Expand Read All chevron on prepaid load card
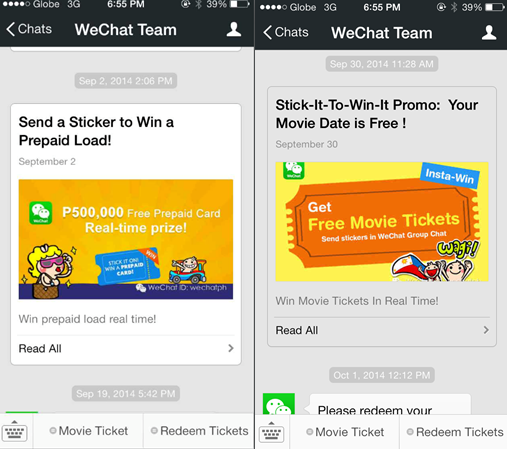Viewport: 507px width, 449px height. 231,348
